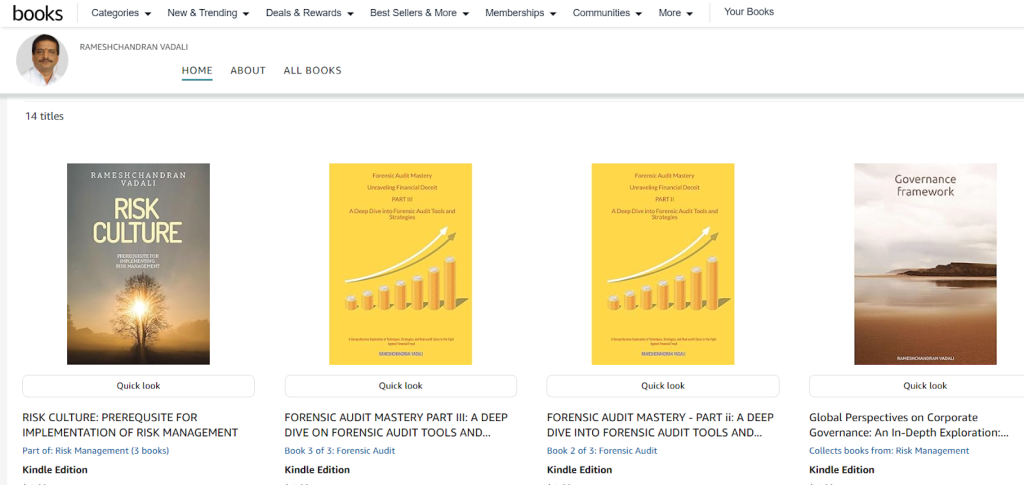Screen dimensions: 1024x485
Task: Open Best Sellers & More menu
Action: coord(419,13)
